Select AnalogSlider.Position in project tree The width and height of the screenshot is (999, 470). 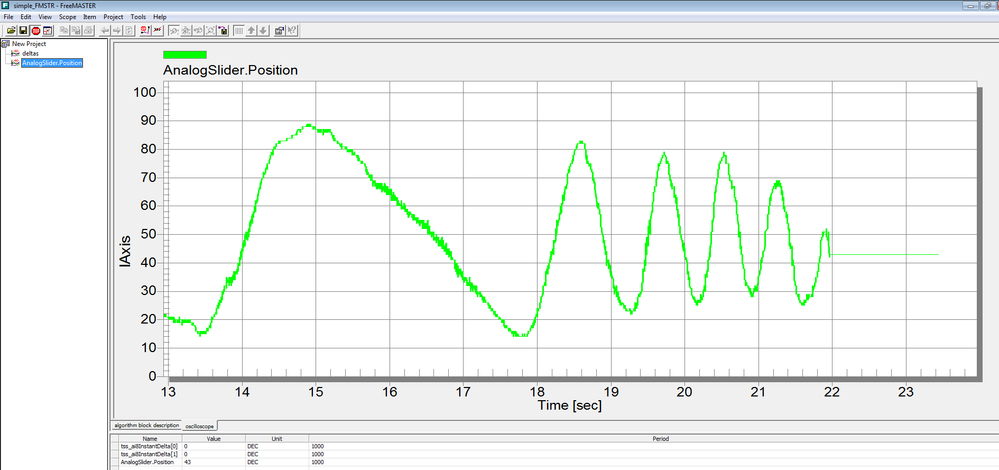point(52,63)
